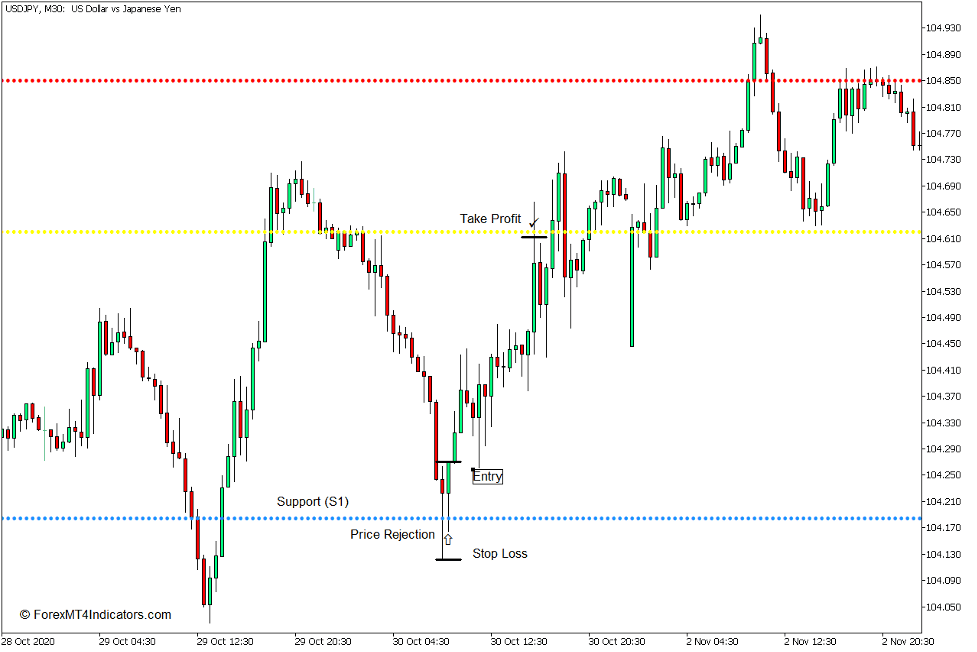Click the black Take Profit level line
This screenshot has height=652, width=977.
[x=532, y=238]
